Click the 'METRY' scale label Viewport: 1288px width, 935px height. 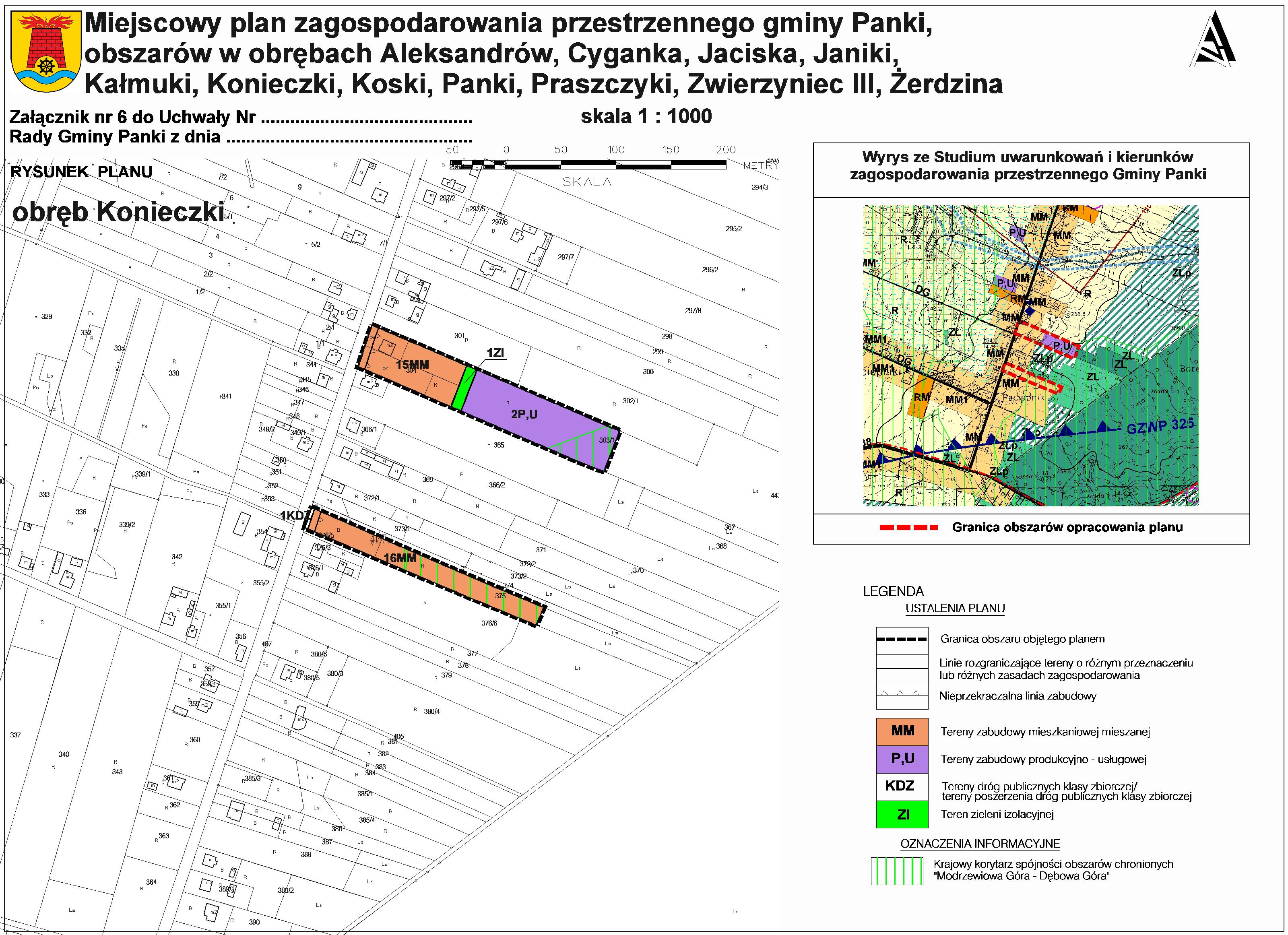761,166
